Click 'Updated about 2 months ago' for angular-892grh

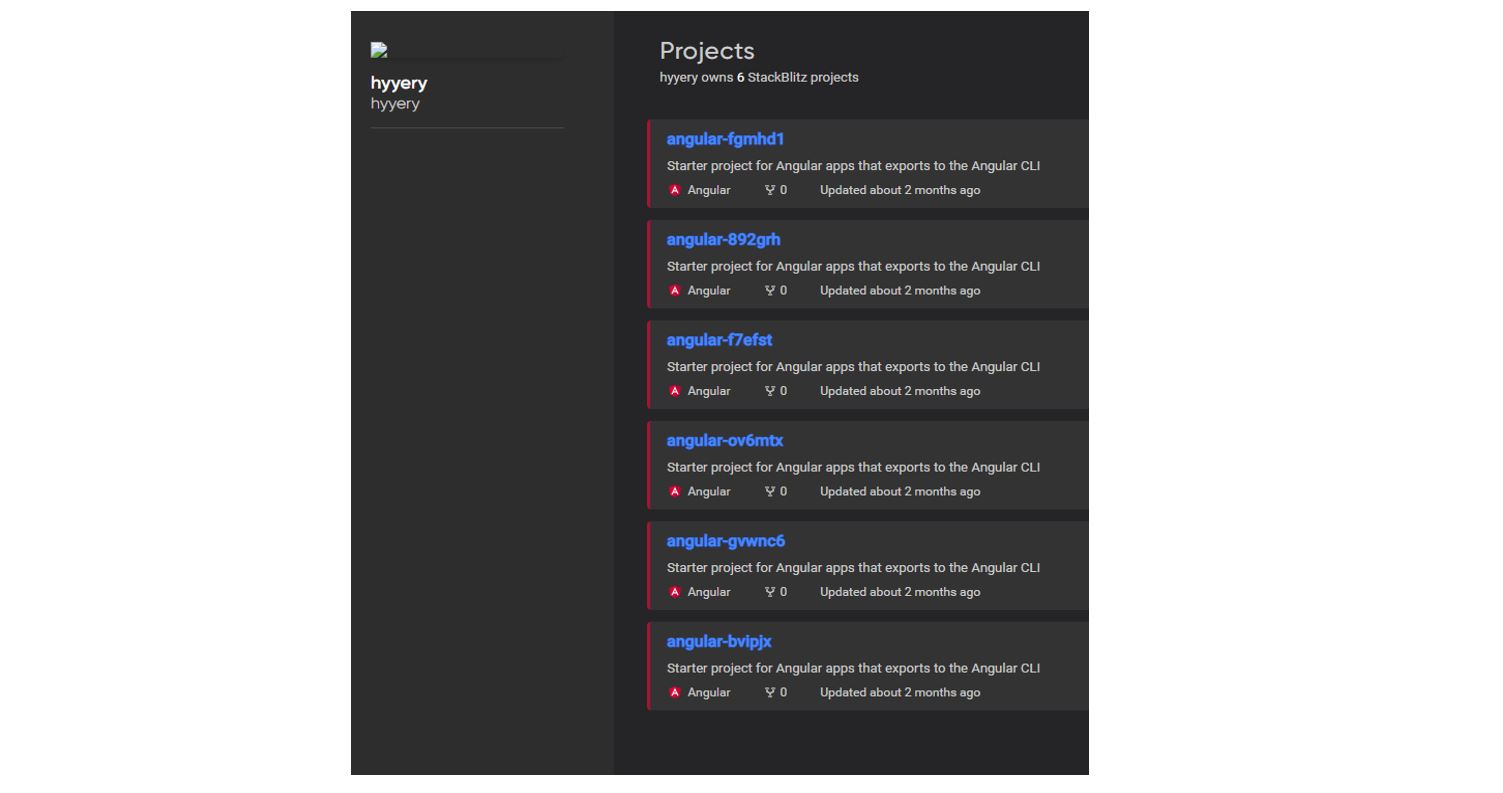pyautogui.click(x=900, y=291)
